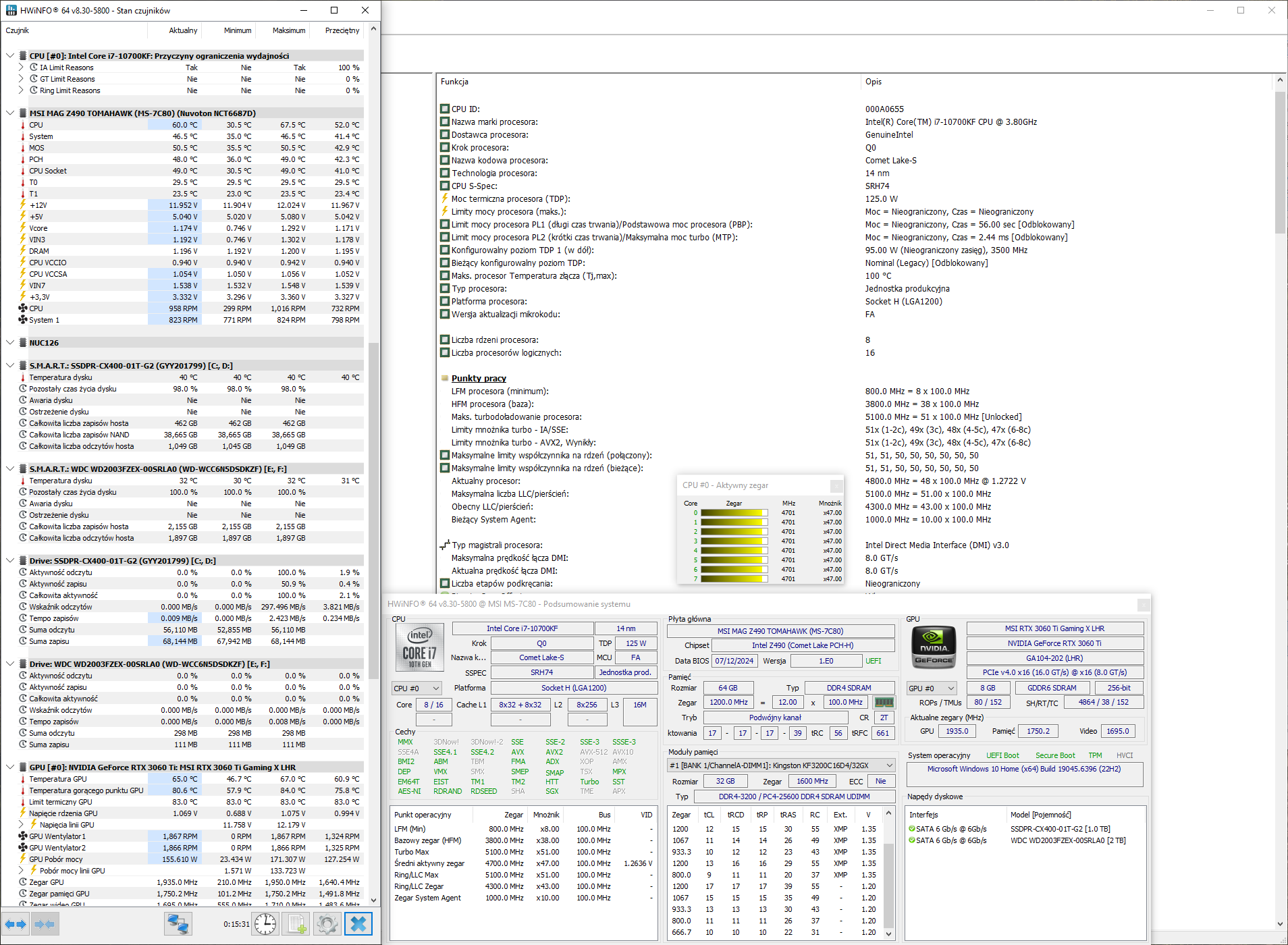Screen dimensions: 1288x945
Task: Open the remote network monitoring icon
Action: point(178,924)
